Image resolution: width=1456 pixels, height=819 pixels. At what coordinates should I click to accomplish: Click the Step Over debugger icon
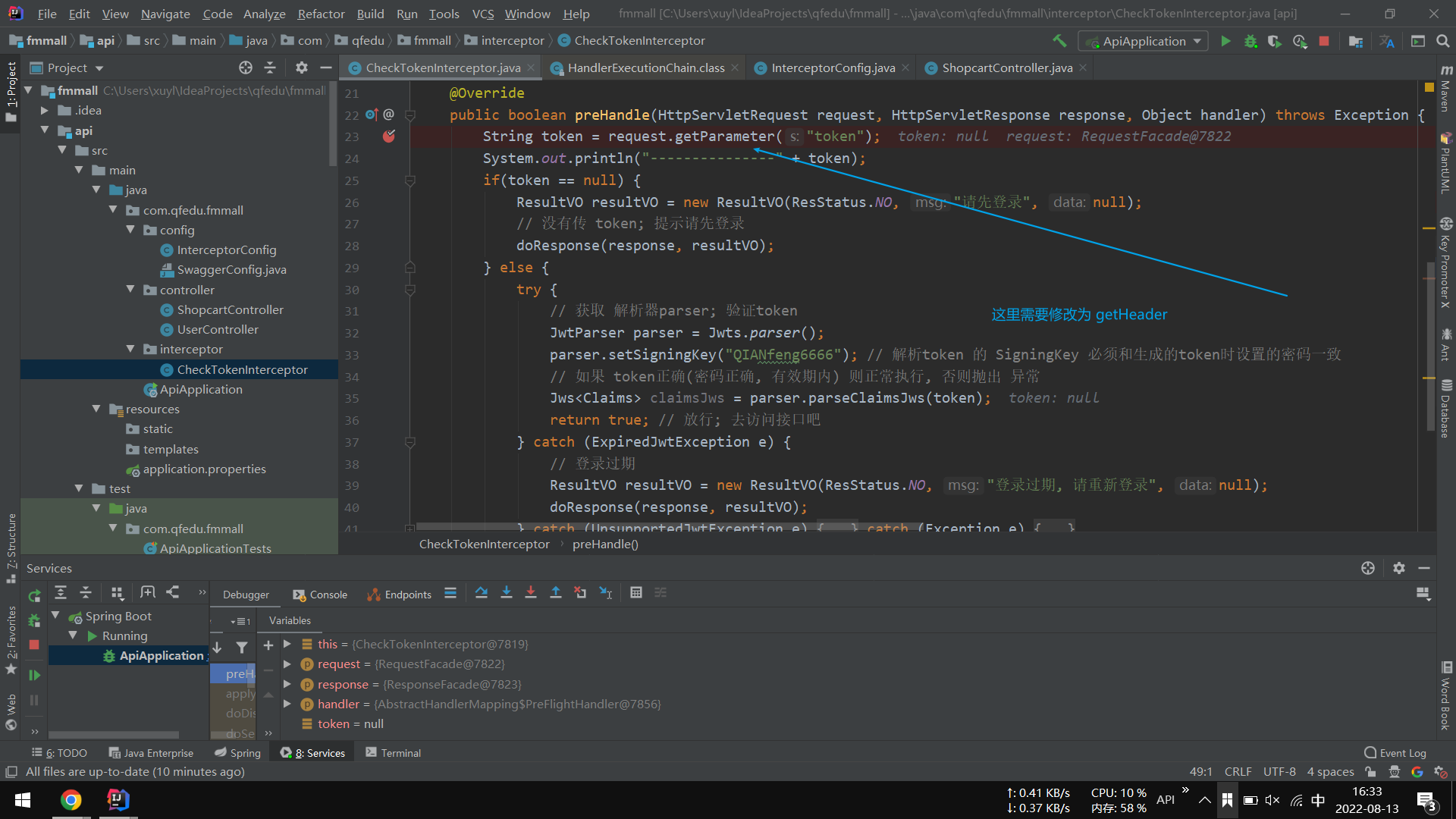(x=482, y=593)
